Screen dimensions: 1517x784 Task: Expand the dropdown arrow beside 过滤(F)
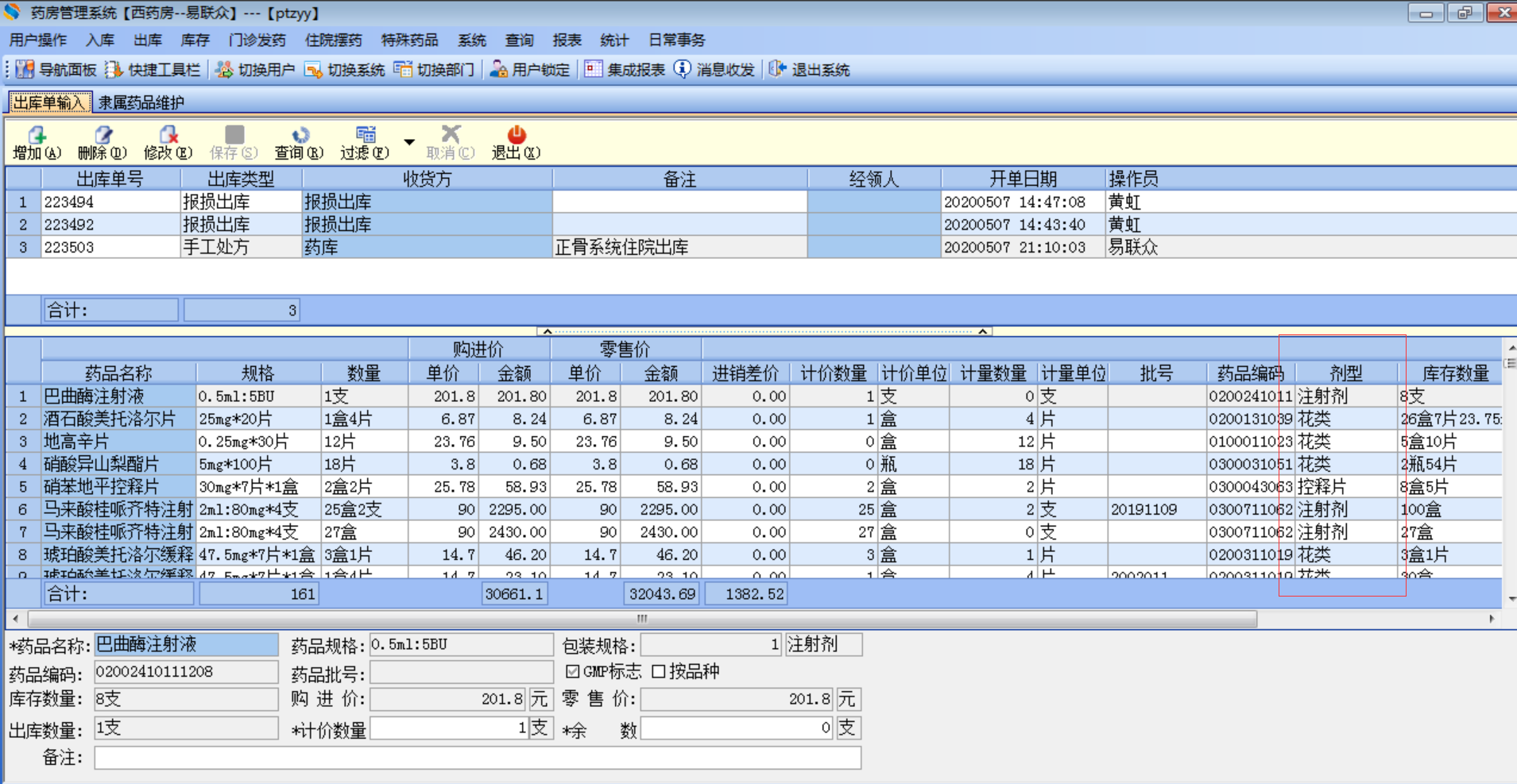click(409, 142)
